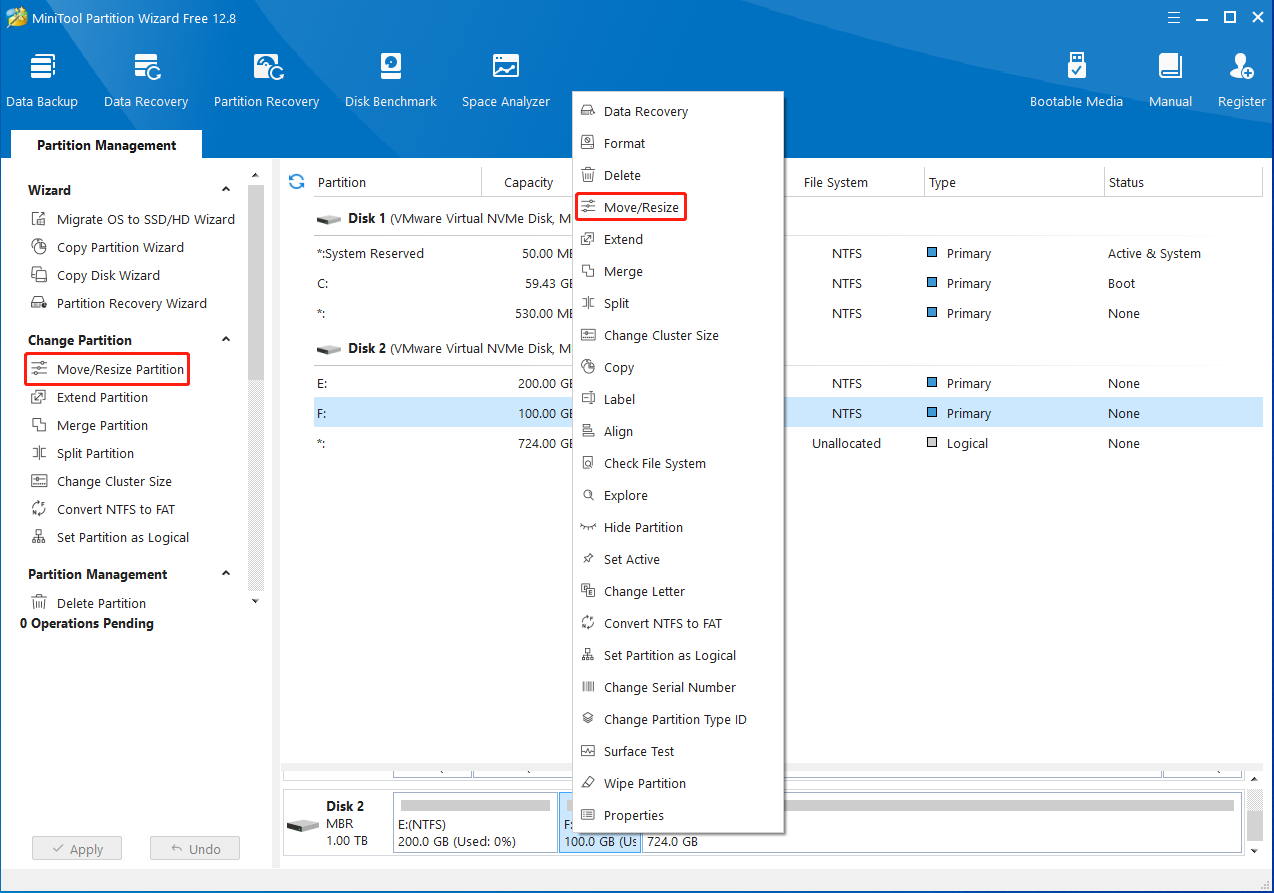Choose Surface Test in context menu
The height and width of the screenshot is (893, 1274).
678,751
